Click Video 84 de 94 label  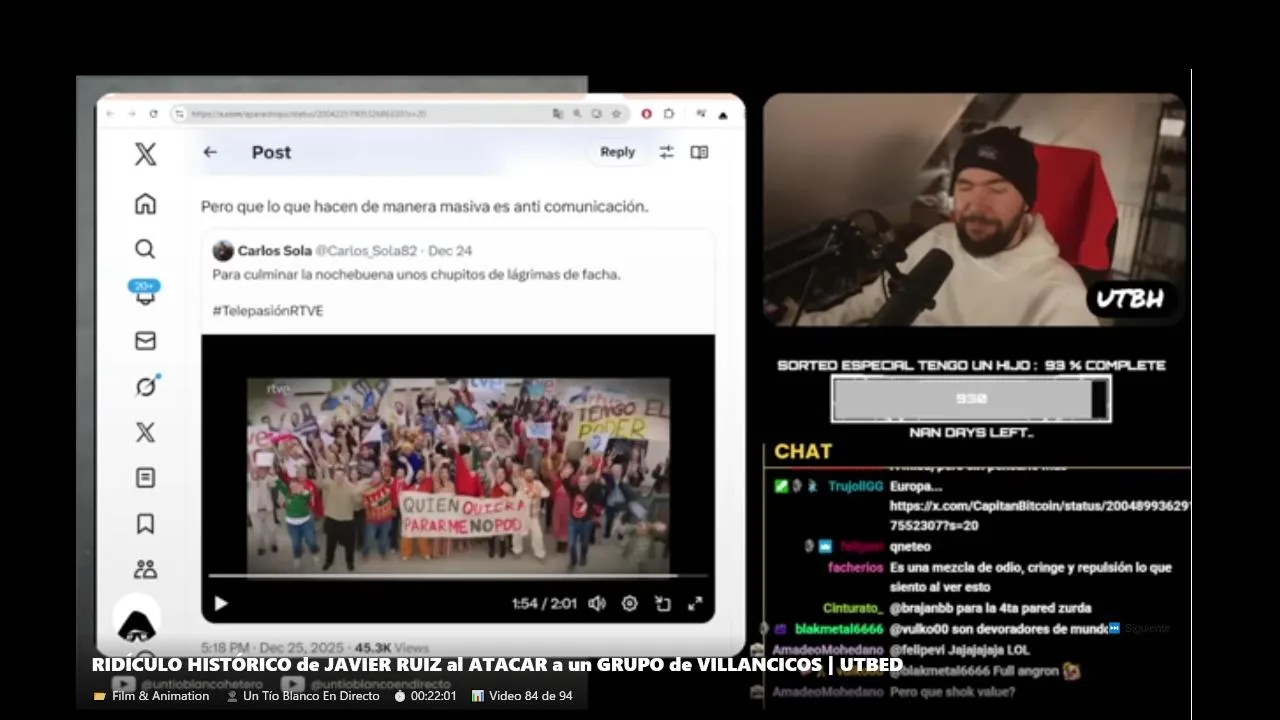point(522,696)
